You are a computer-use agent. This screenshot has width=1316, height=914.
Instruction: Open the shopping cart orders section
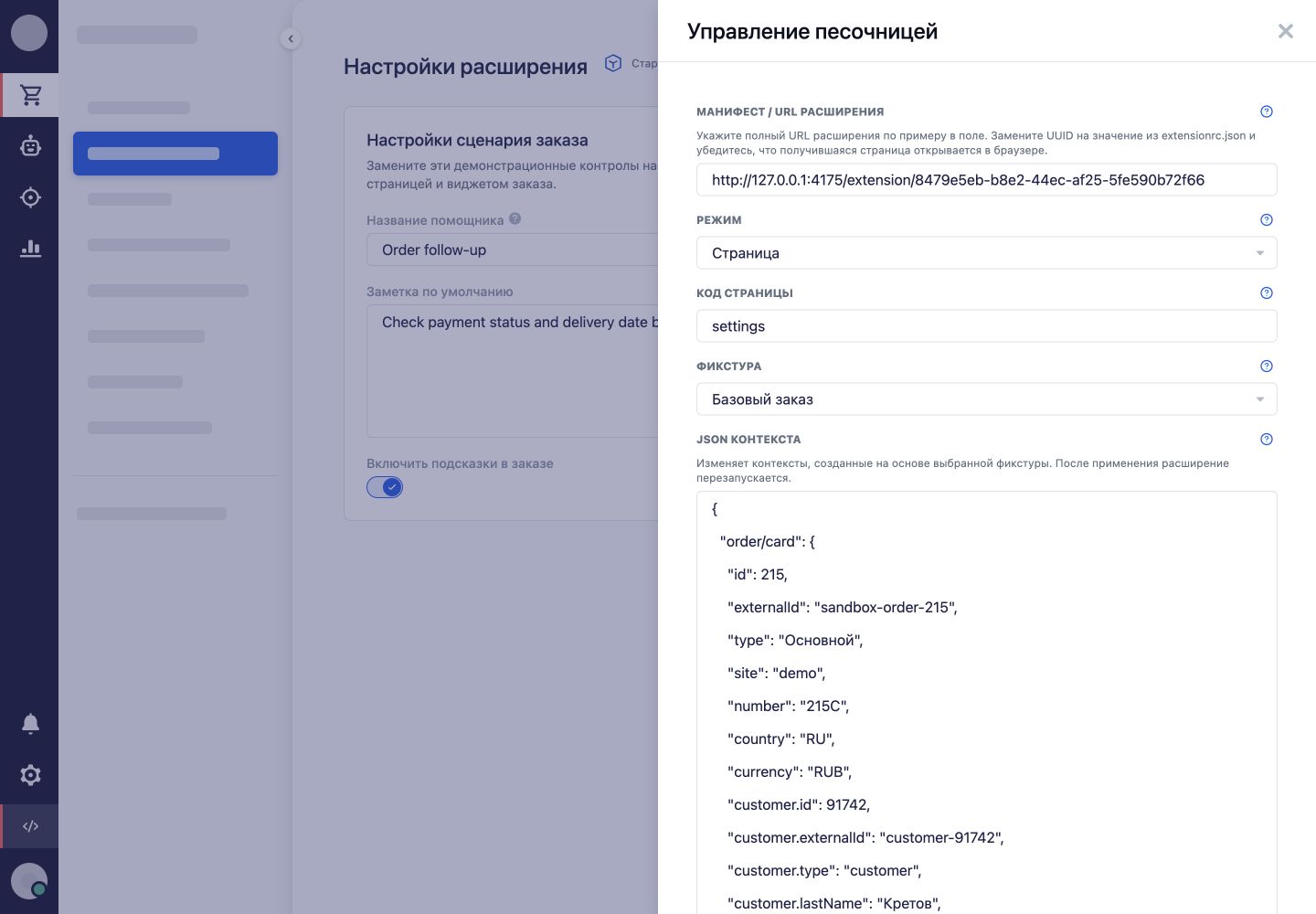30,95
